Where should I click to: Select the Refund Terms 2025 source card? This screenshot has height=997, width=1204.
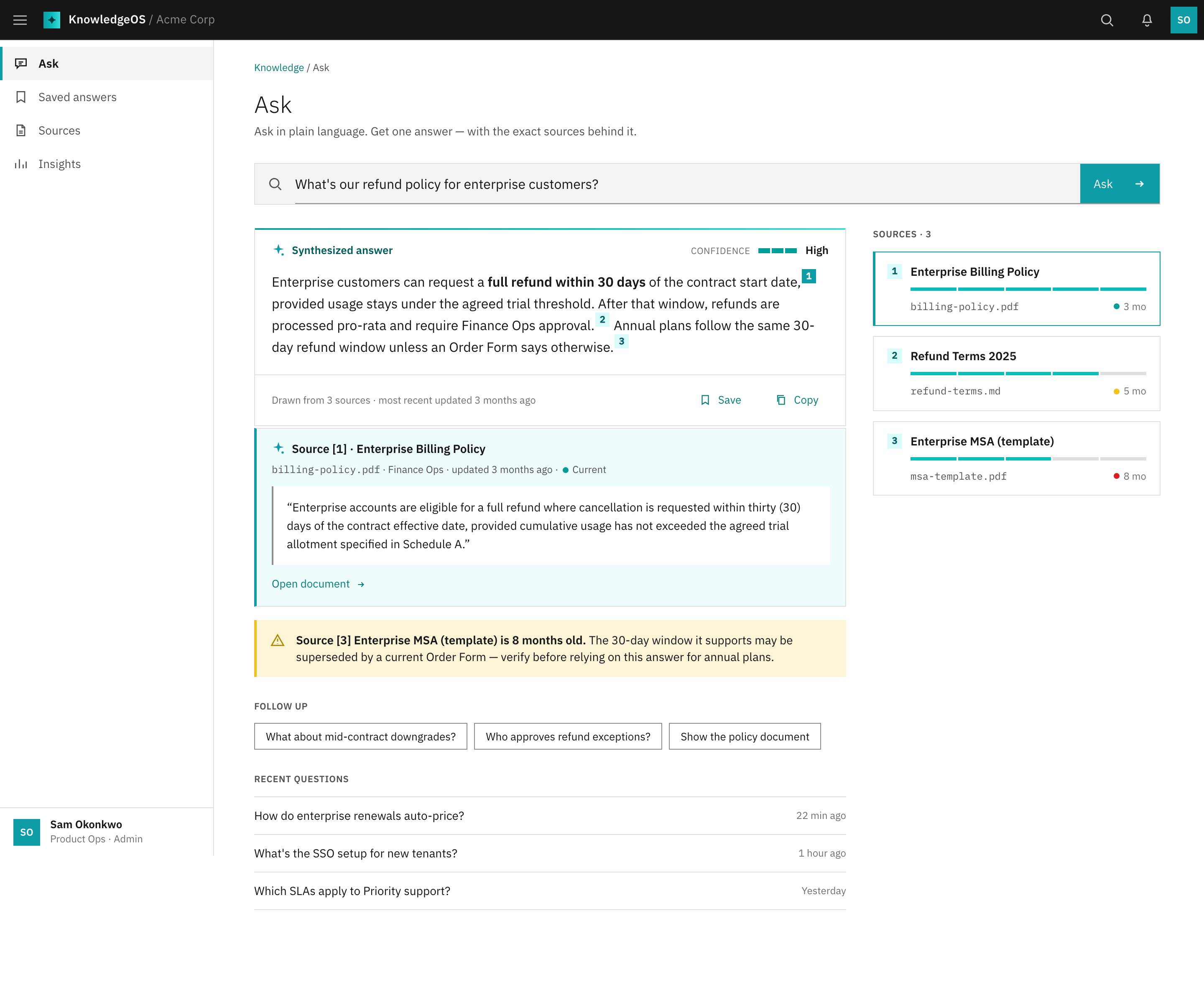point(1016,373)
